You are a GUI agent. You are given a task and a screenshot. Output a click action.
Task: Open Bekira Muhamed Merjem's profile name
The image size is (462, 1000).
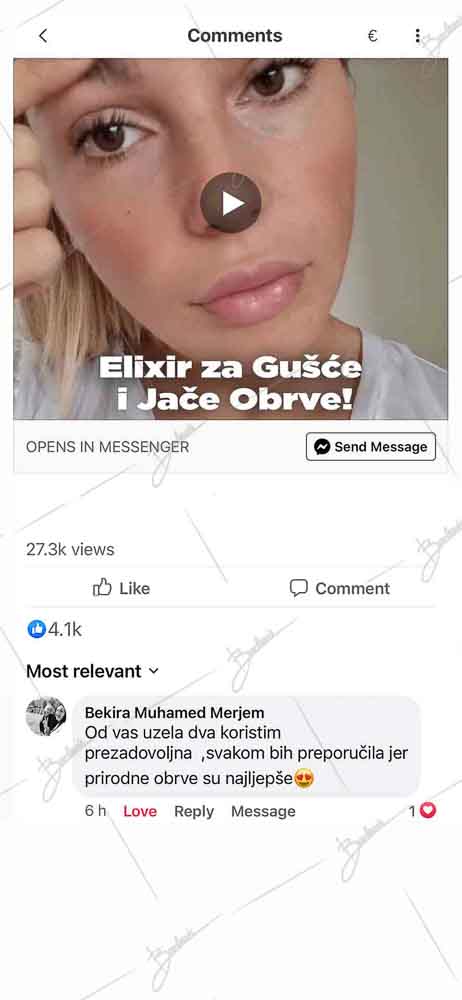coord(174,712)
